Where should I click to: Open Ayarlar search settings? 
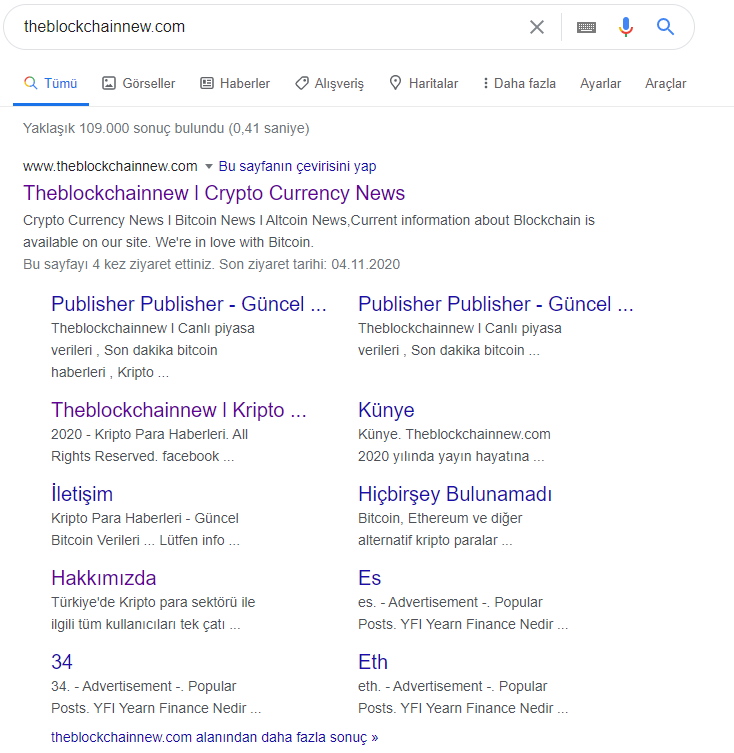[x=600, y=84]
